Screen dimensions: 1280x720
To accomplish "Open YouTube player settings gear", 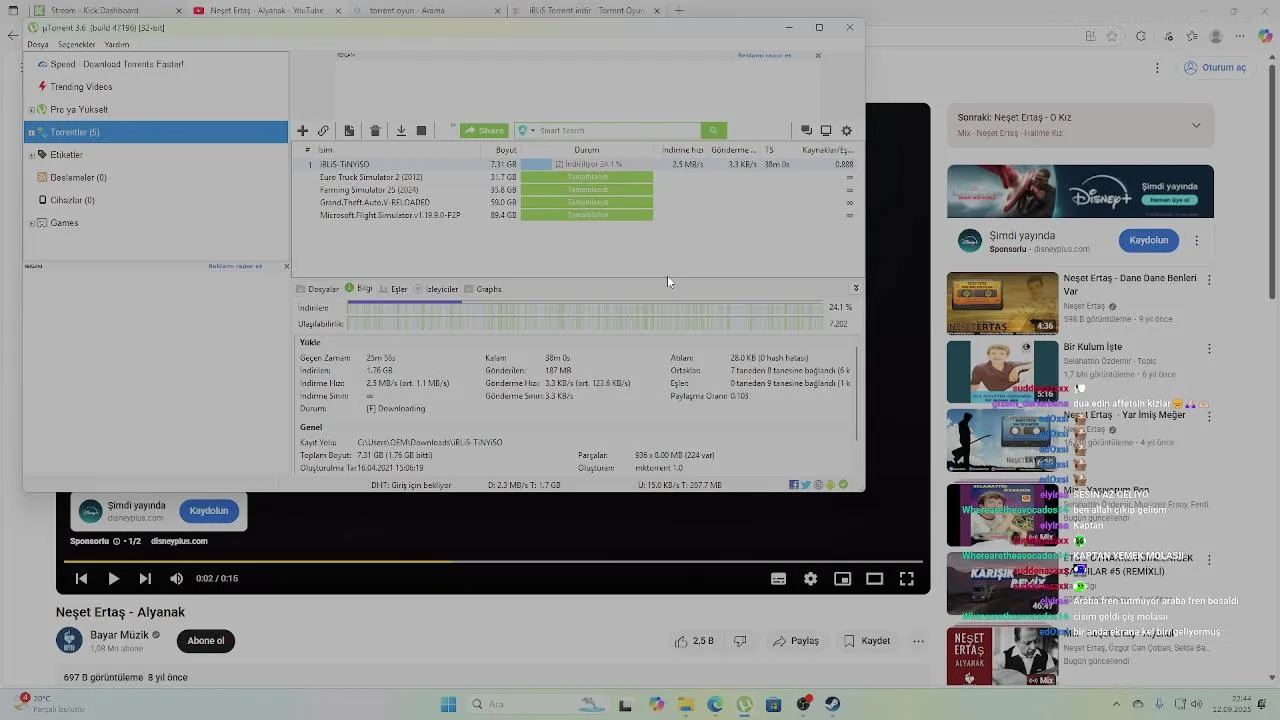I will pyautogui.click(x=810, y=579).
